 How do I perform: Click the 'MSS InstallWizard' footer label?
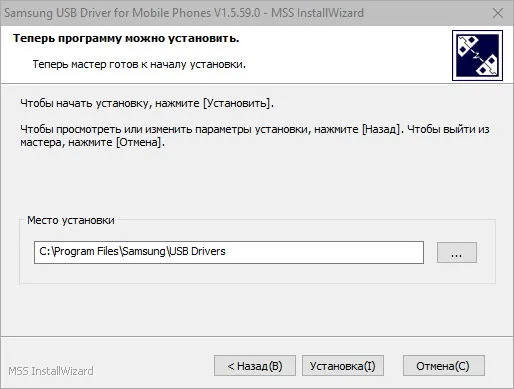click(51, 371)
